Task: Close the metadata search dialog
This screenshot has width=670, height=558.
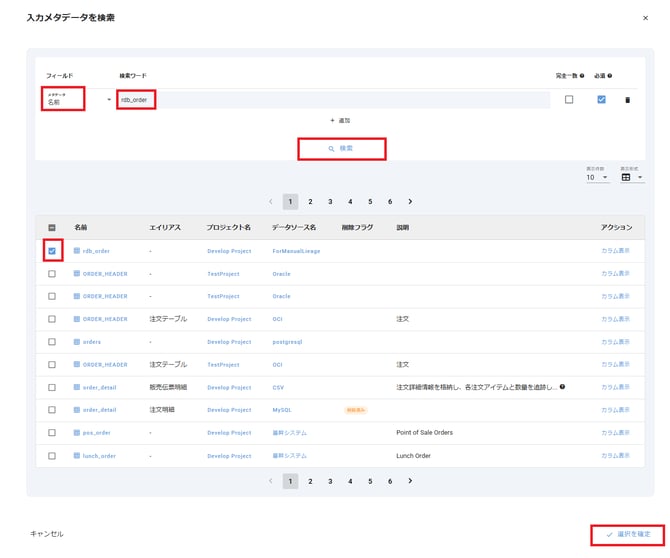Action: pos(645,18)
